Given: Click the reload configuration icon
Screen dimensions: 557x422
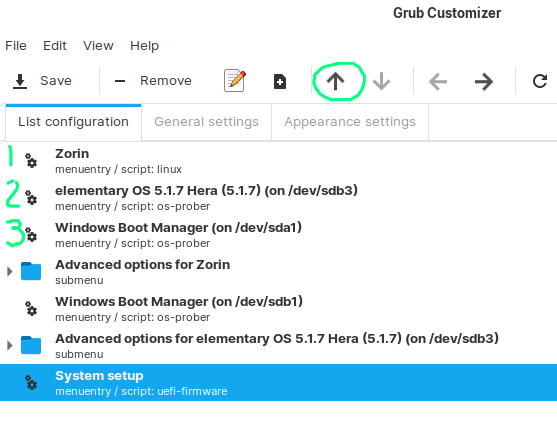Looking at the screenshot, I should (540, 81).
